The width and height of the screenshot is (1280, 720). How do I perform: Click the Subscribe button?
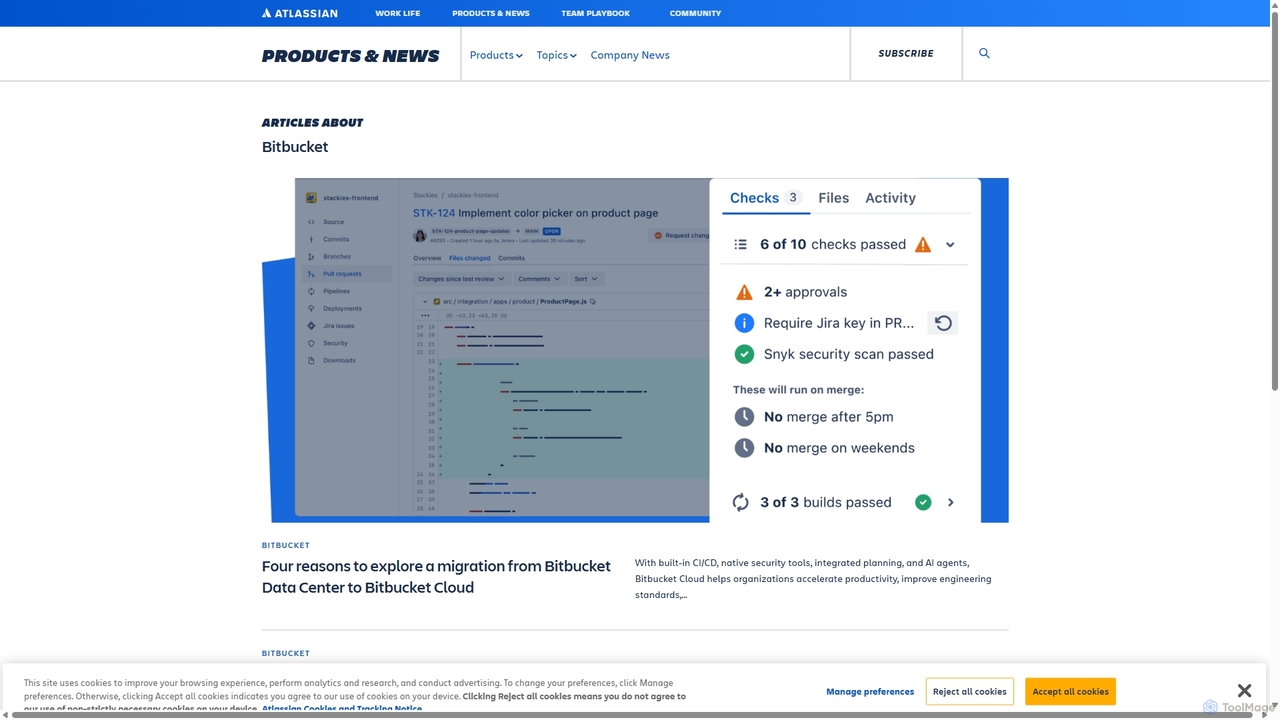pyautogui.click(x=906, y=53)
